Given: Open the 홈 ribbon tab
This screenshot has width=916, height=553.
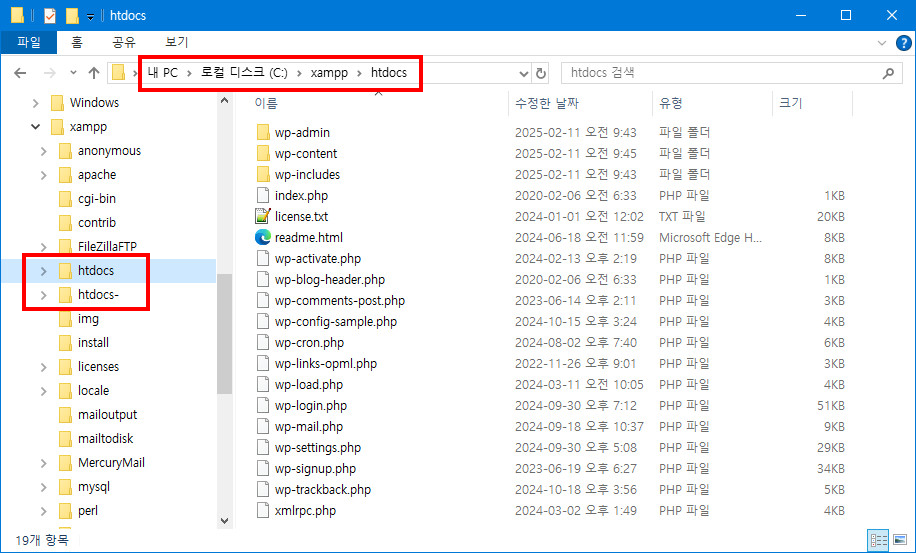Looking at the screenshot, I should [x=77, y=42].
